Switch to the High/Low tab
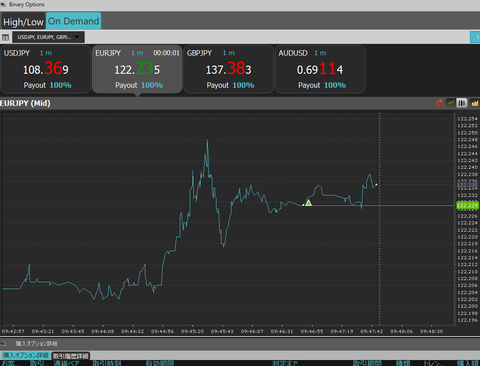The width and height of the screenshot is (480, 366). click(x=23, y=22)
